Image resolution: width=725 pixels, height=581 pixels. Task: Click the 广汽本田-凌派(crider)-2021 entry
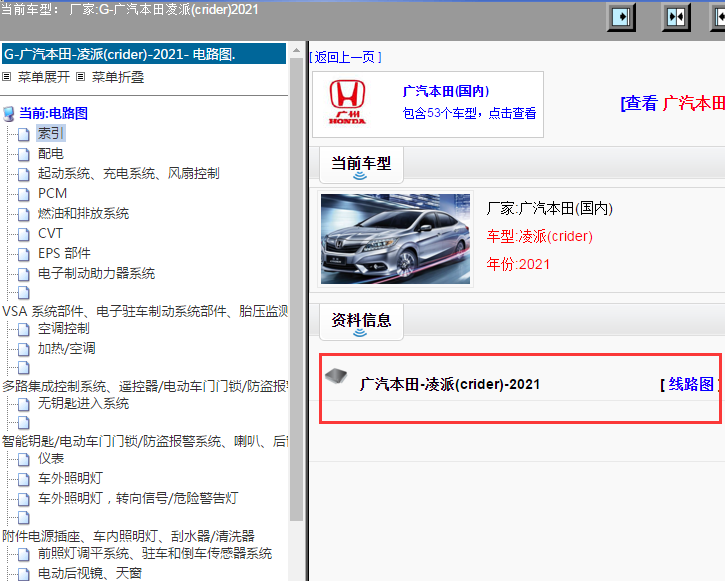(x=450, y=384)
